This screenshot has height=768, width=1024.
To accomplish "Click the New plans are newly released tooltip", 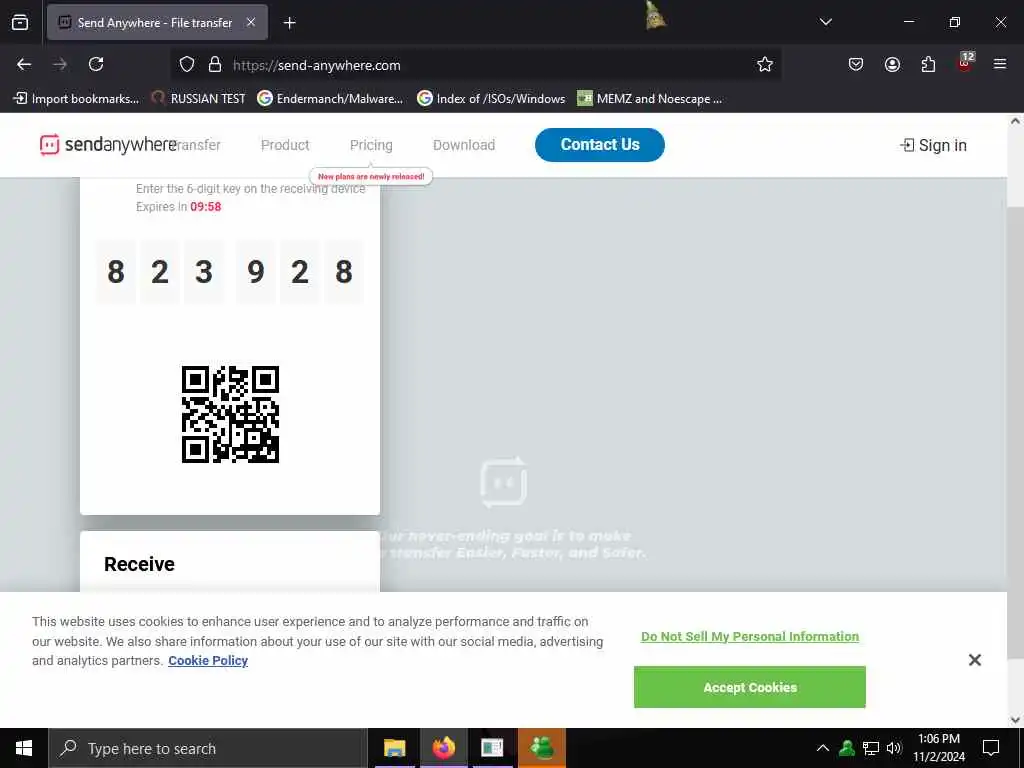I will click(371, 176).
